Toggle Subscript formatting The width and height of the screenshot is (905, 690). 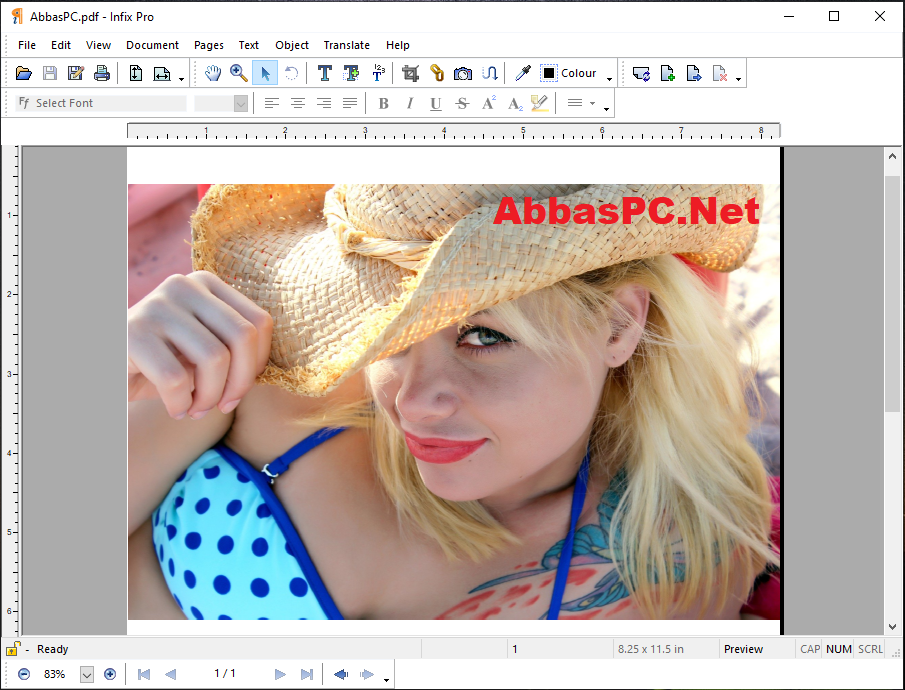click(515, 104)
